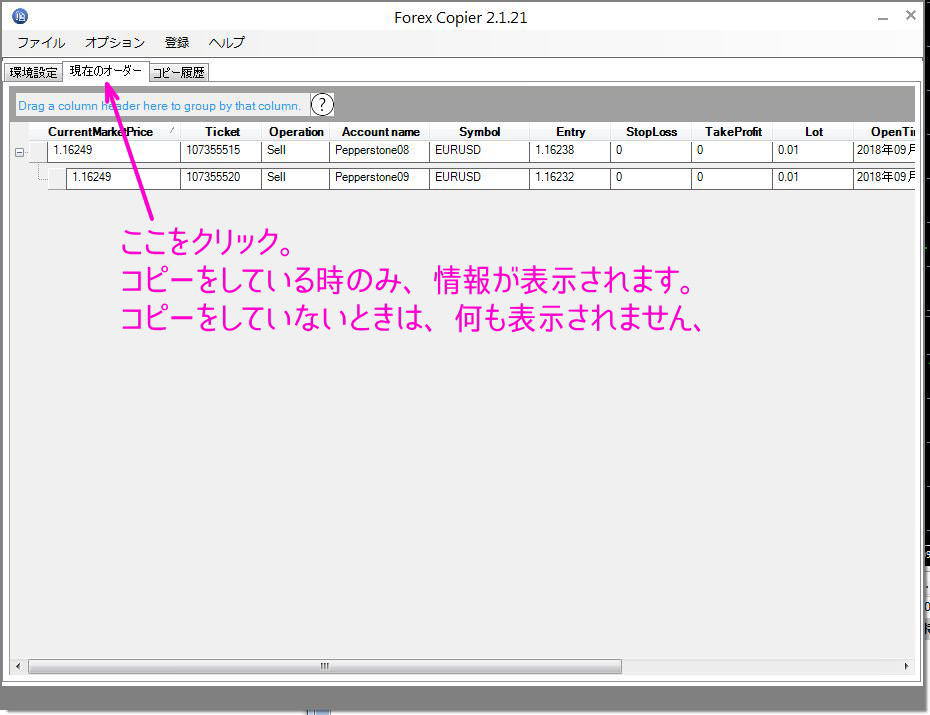Screen dimensions: 930x715
Task: Click ticket 107355515 cell
Action: 221,151
